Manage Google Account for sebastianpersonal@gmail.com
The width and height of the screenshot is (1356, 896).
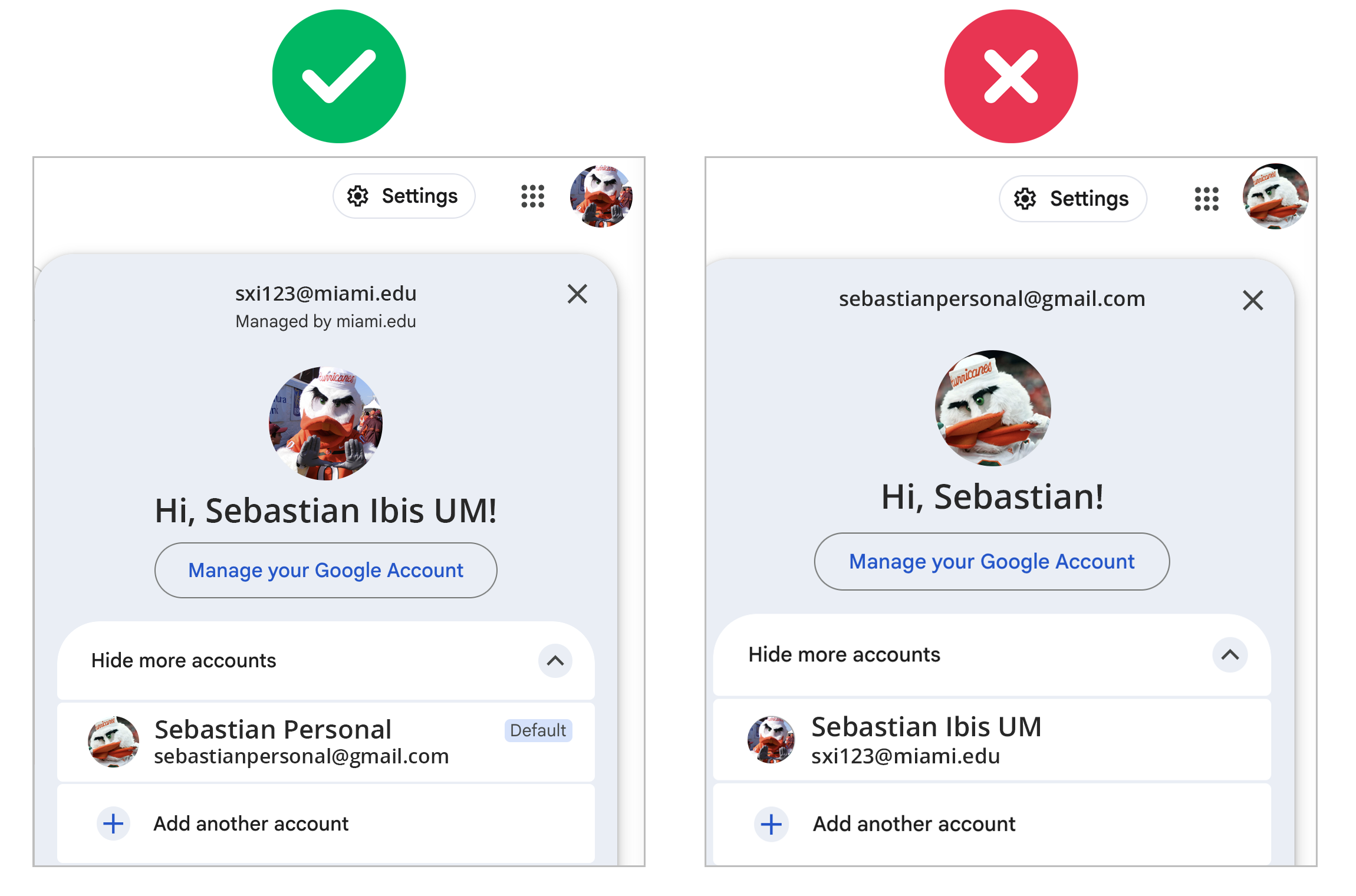point(992,562)
